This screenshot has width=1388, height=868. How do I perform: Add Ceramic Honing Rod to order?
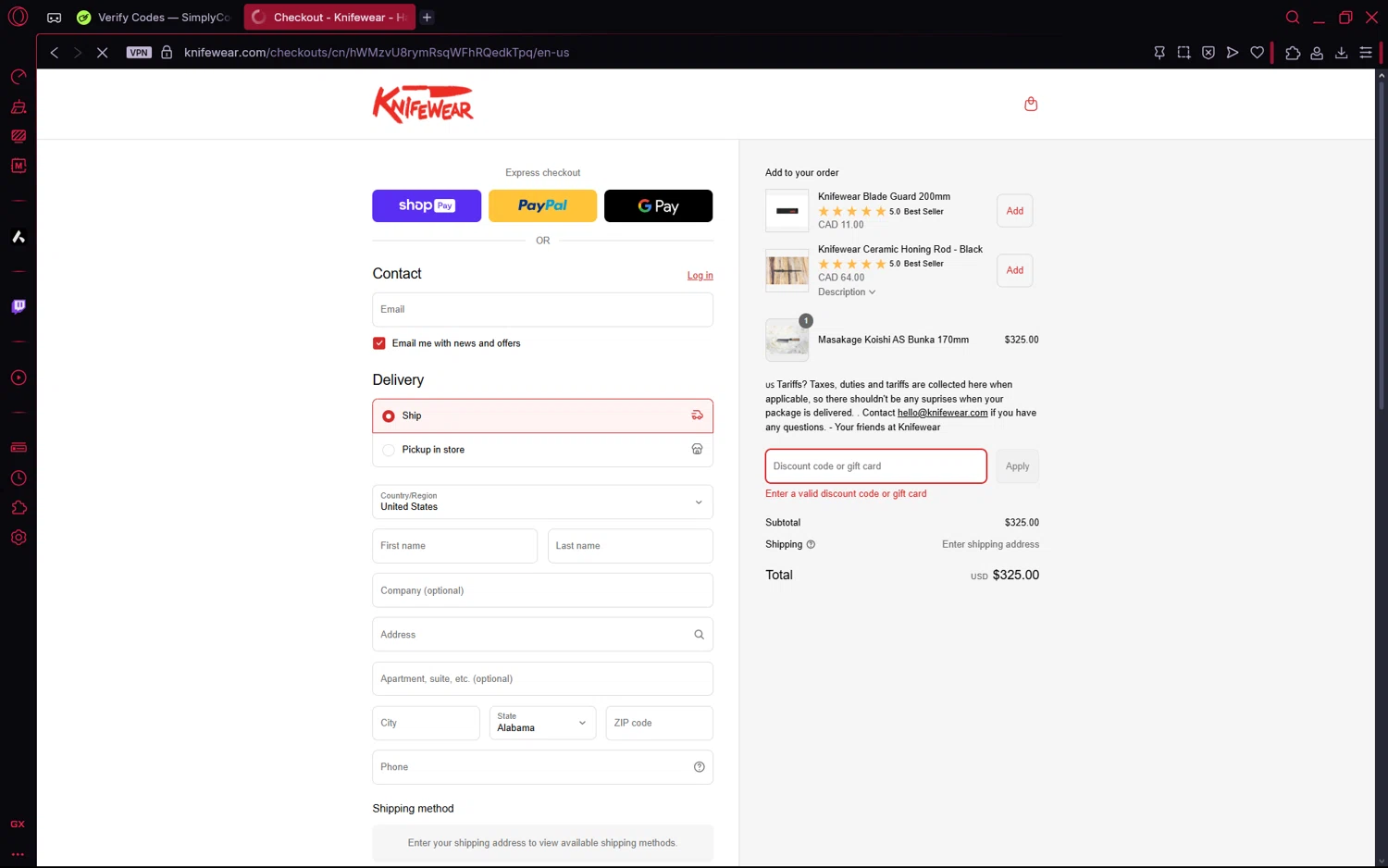[x=1015, y=270]
